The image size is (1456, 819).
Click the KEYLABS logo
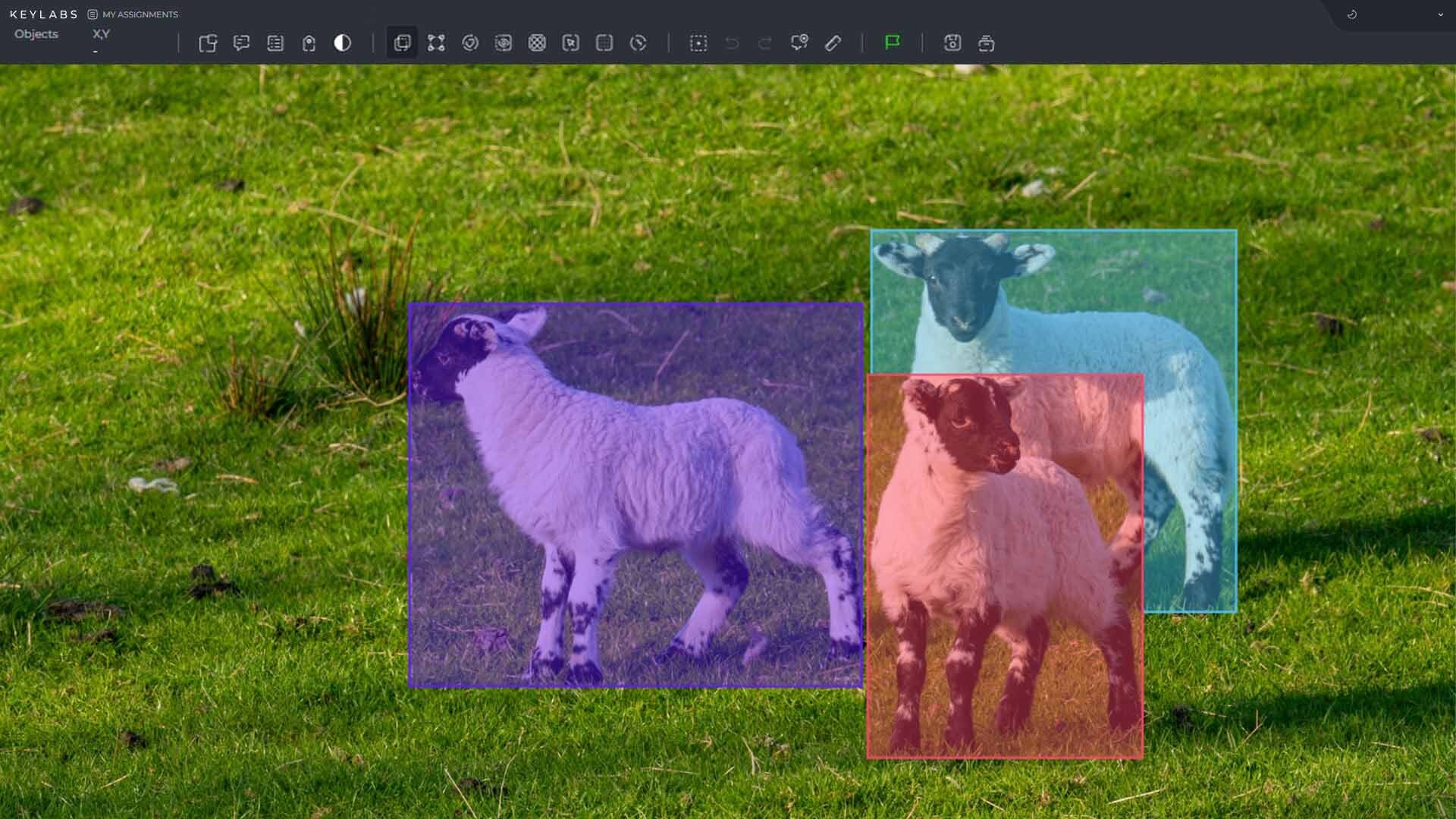click(44, 14)
